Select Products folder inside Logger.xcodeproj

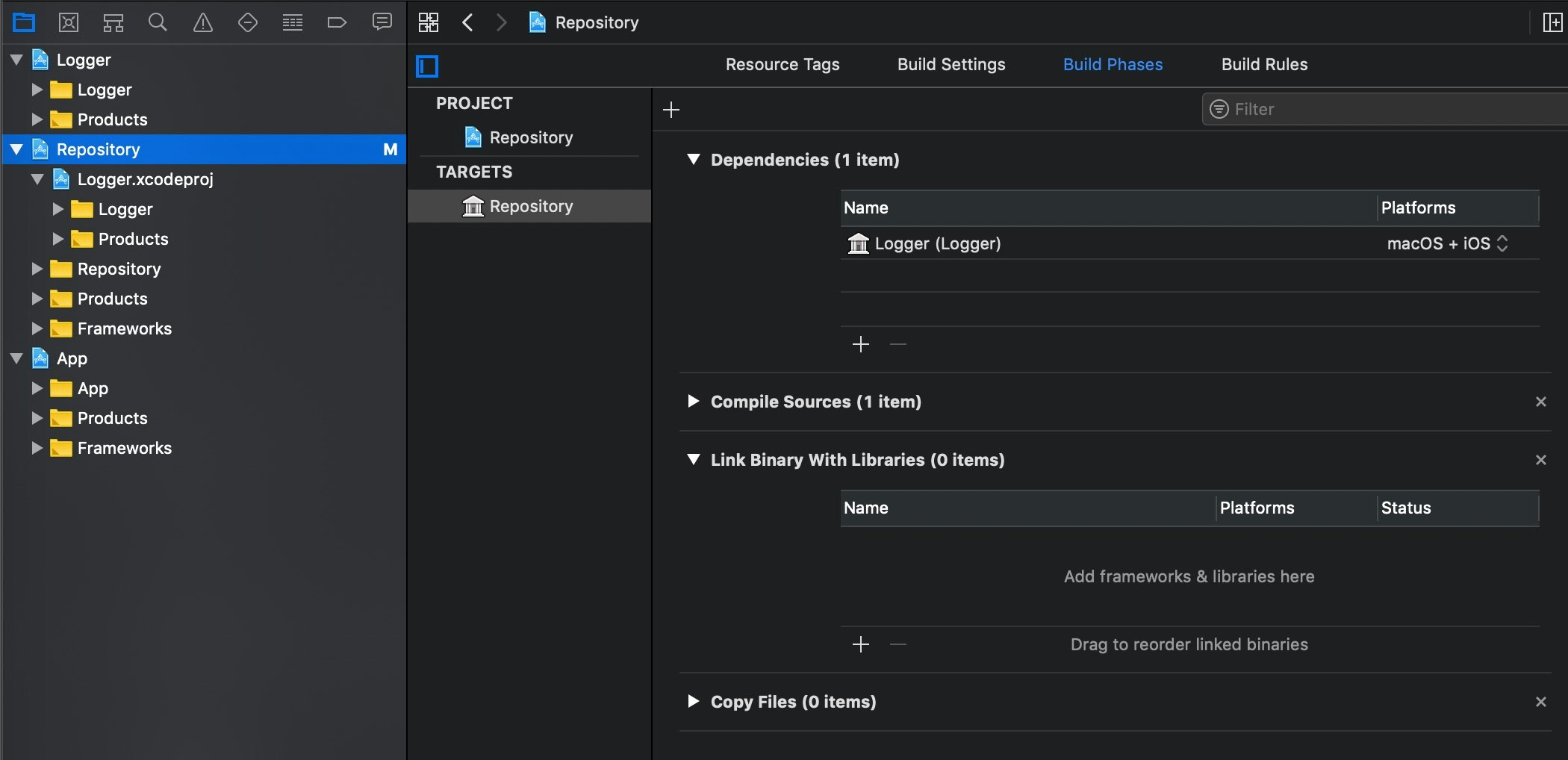pos(133,239)
